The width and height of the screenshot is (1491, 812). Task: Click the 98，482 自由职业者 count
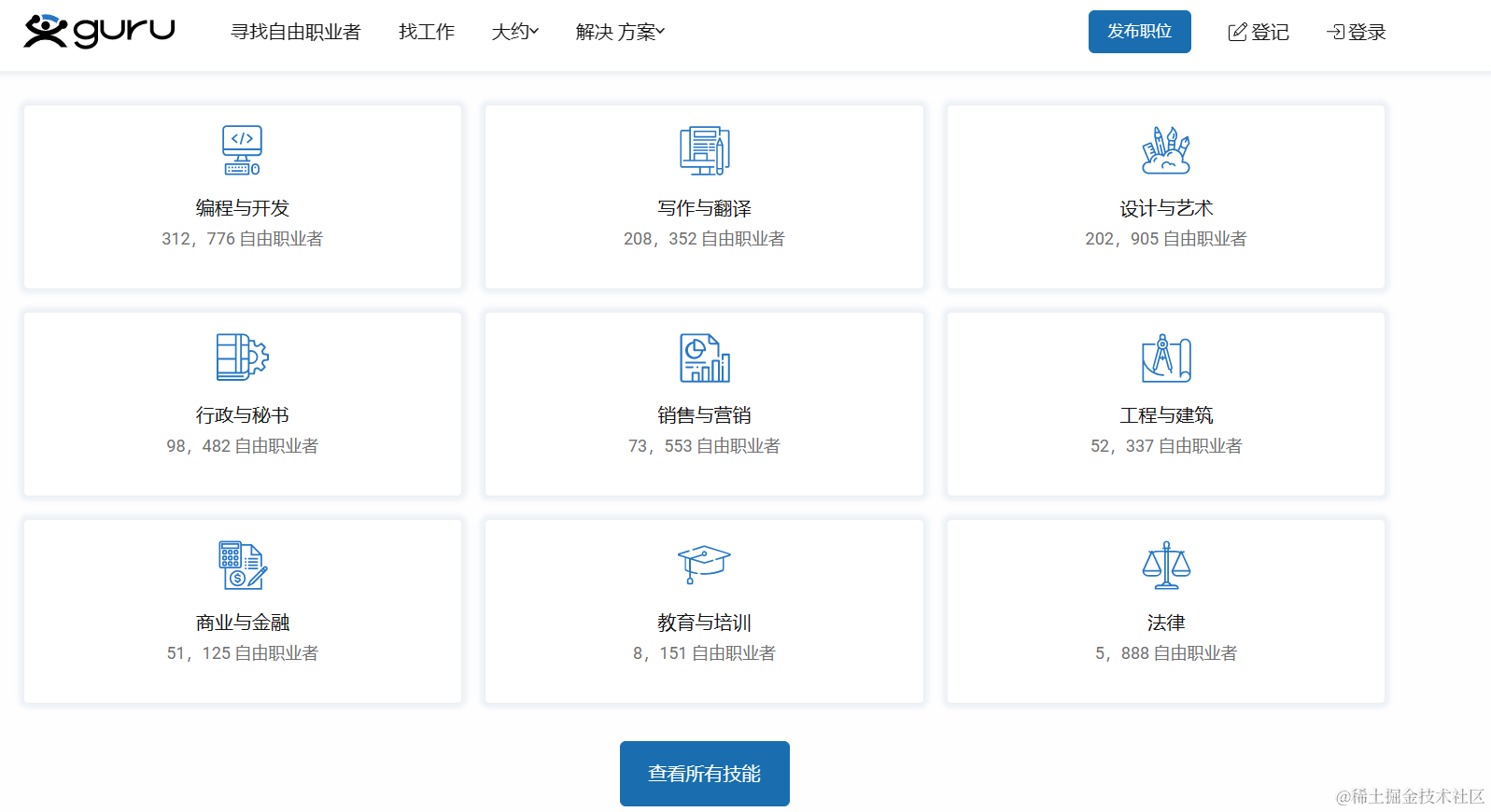tap(242, 446)
